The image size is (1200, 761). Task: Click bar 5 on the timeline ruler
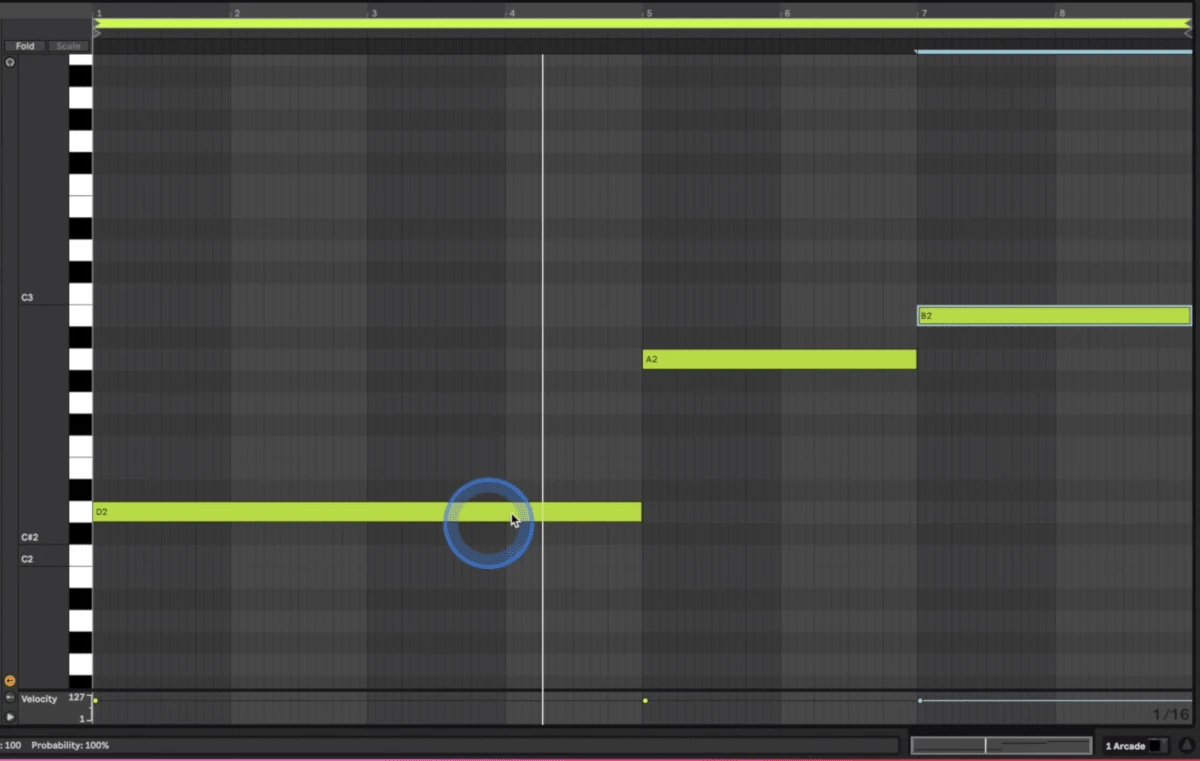648,13
